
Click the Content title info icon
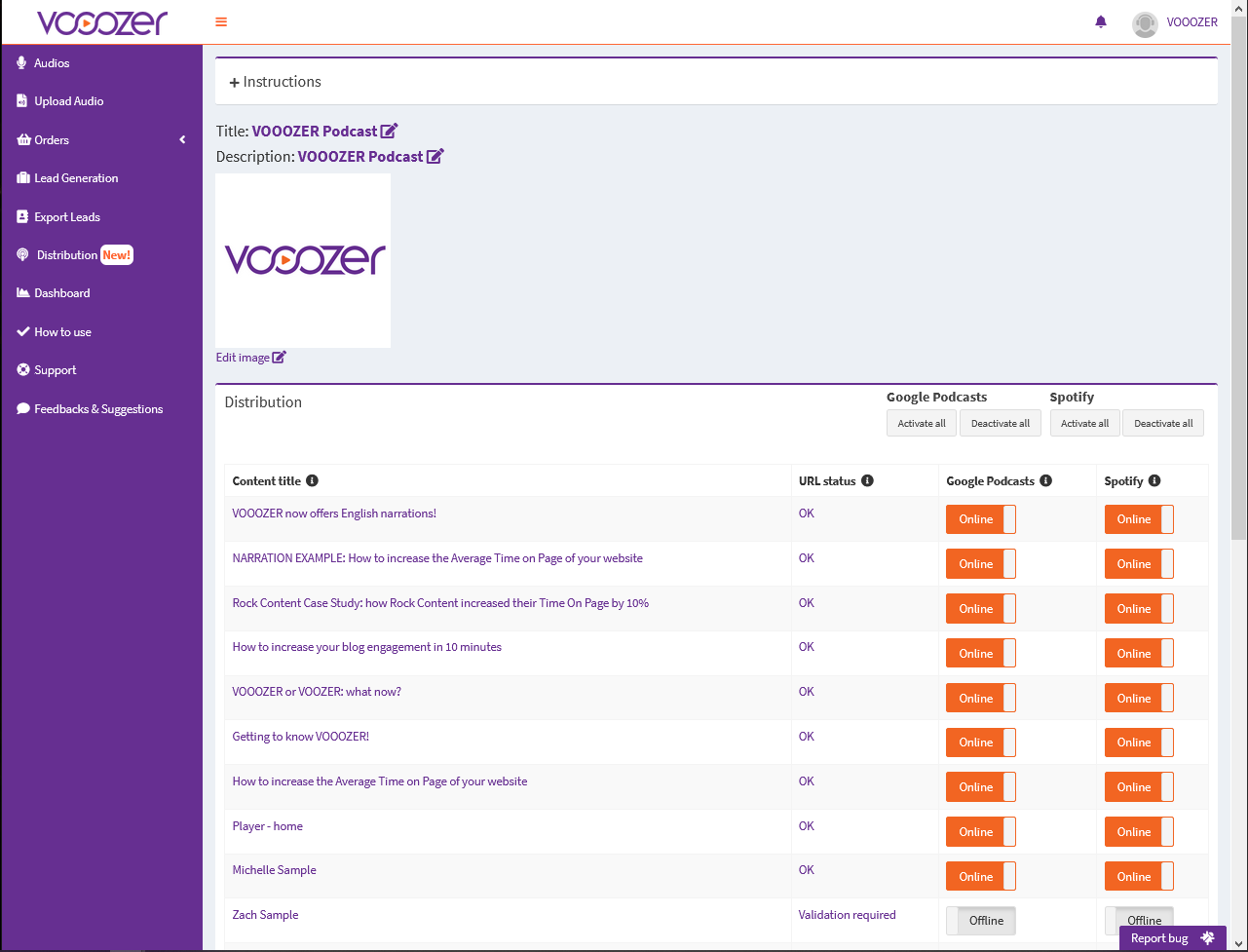tap(312, 481)
